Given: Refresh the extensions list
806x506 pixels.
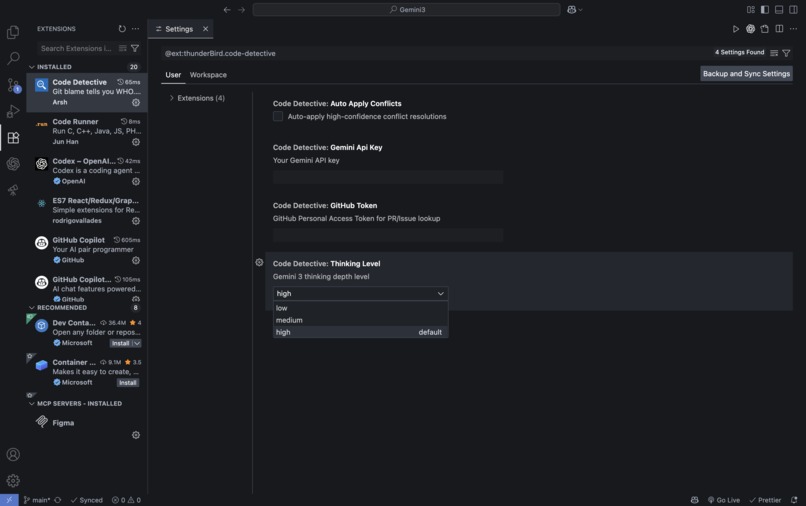Looking at the screenshot, I should (122, 29).
